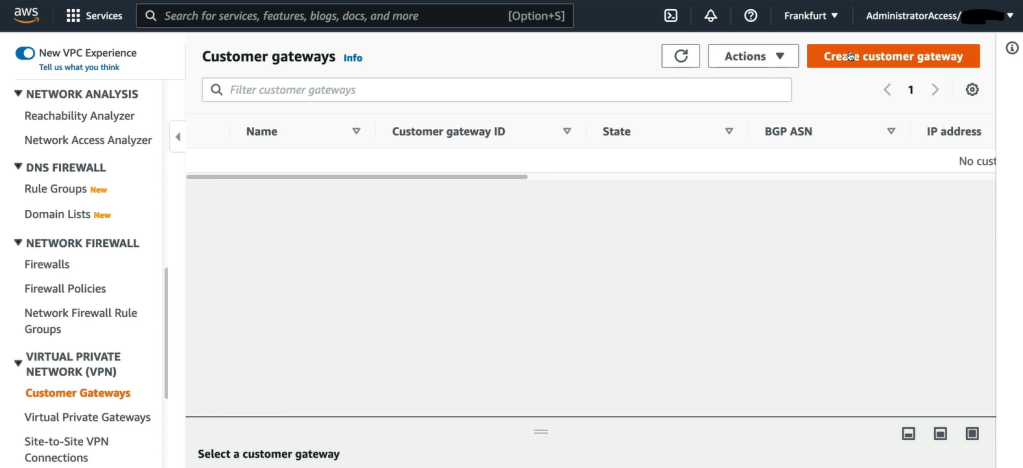Open the notifications bell
This screenshot has height=468, width=1023.
coord(711,16)
